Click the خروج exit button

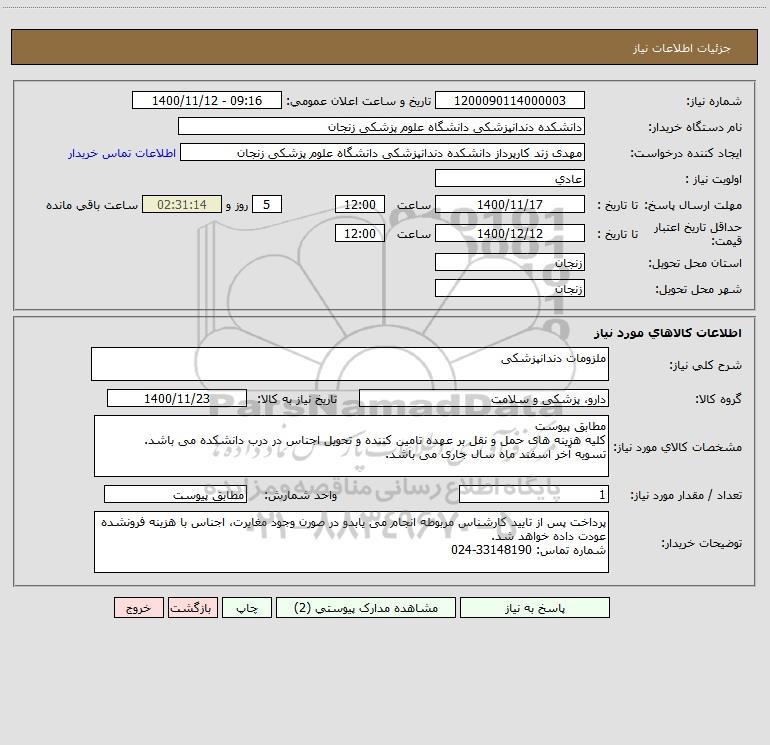pos(138,607)
